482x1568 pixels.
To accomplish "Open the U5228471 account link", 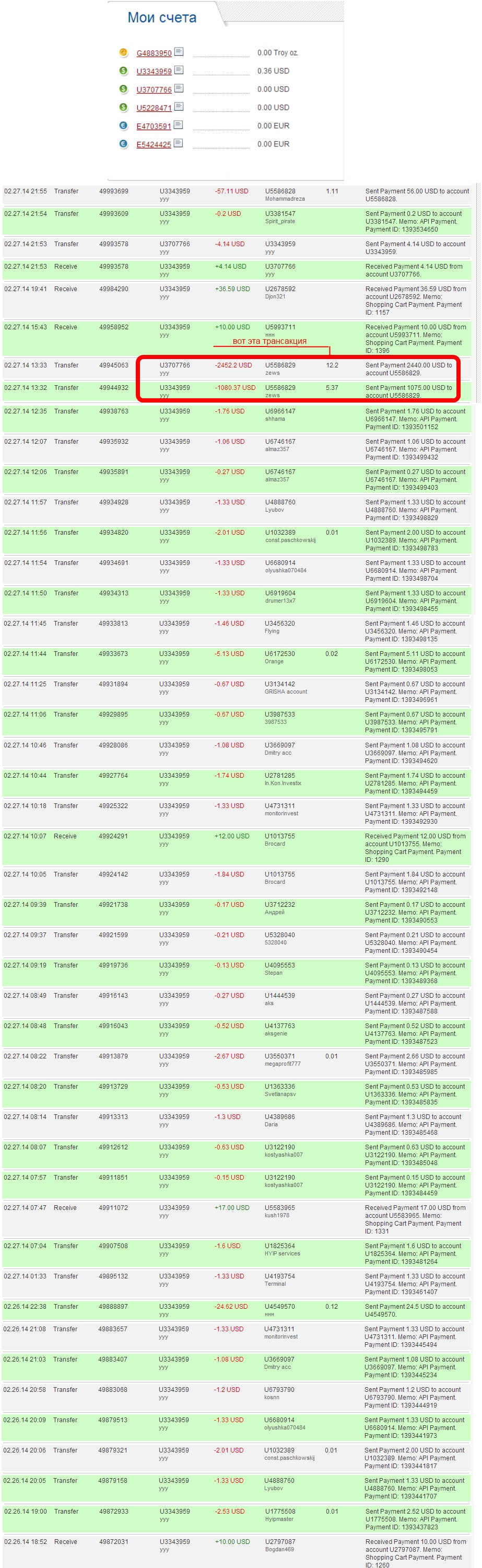I will [x=154, y=108].
